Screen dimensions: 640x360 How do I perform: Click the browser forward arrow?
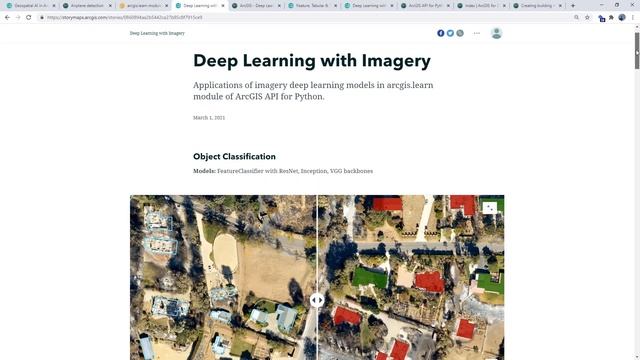point(18,18)
